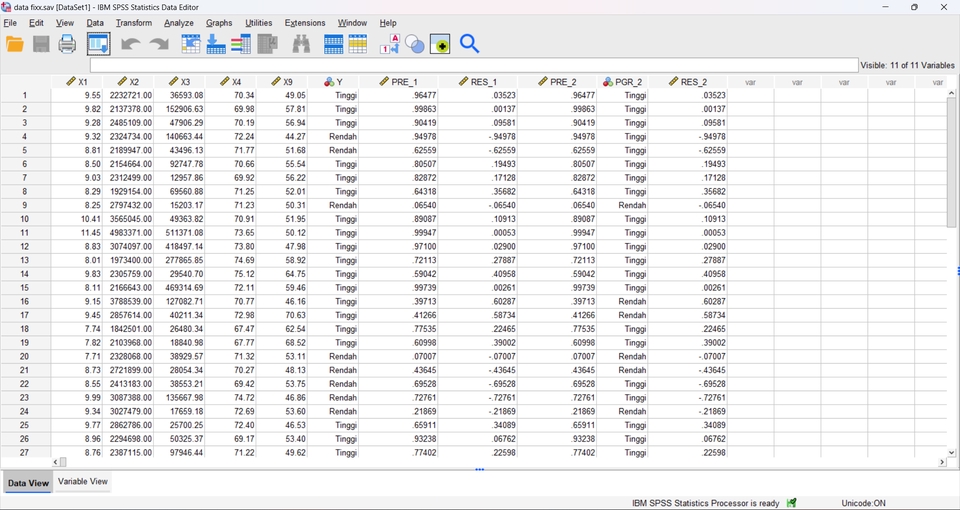Open the Graphs menu
The width and height of the screenshot is (960, 510).
(x=219, y=23)
